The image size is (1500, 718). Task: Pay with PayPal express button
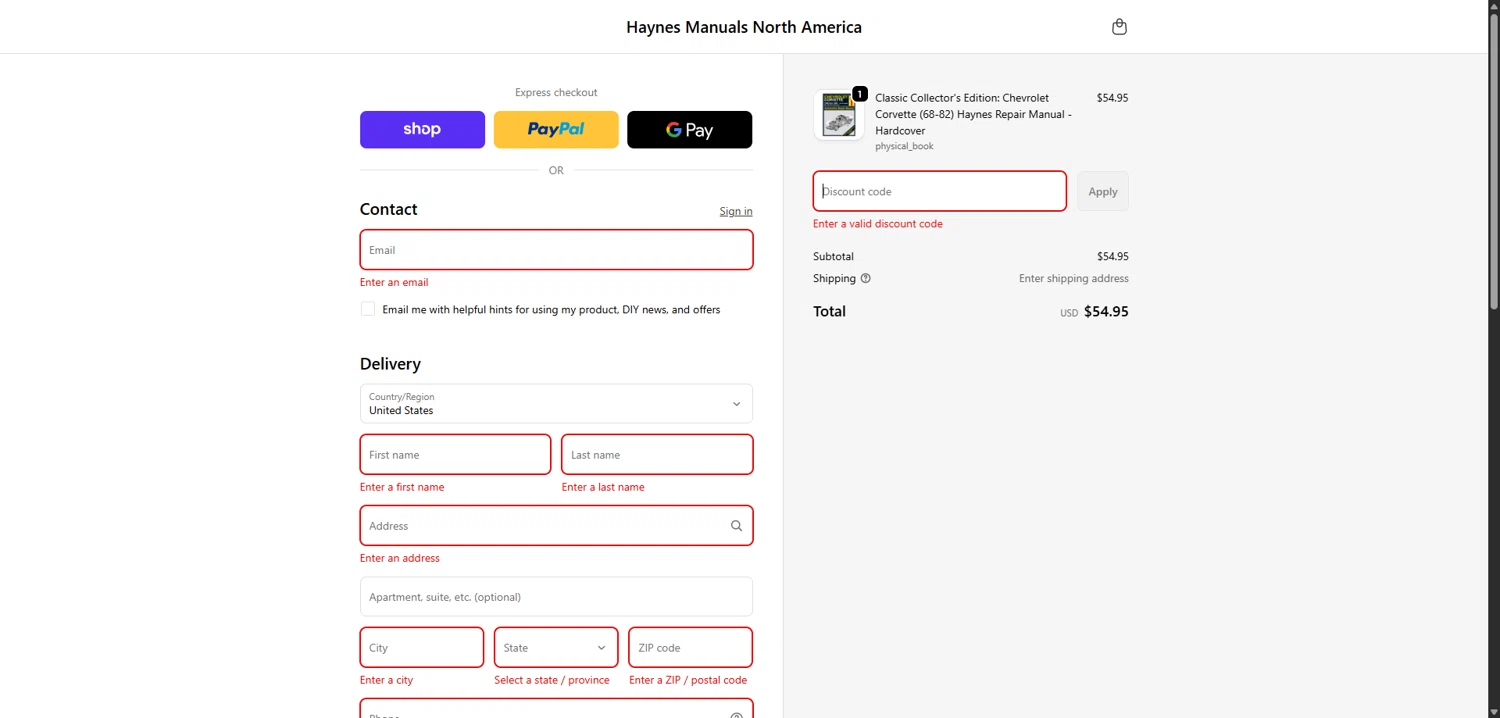click(556, 130)
